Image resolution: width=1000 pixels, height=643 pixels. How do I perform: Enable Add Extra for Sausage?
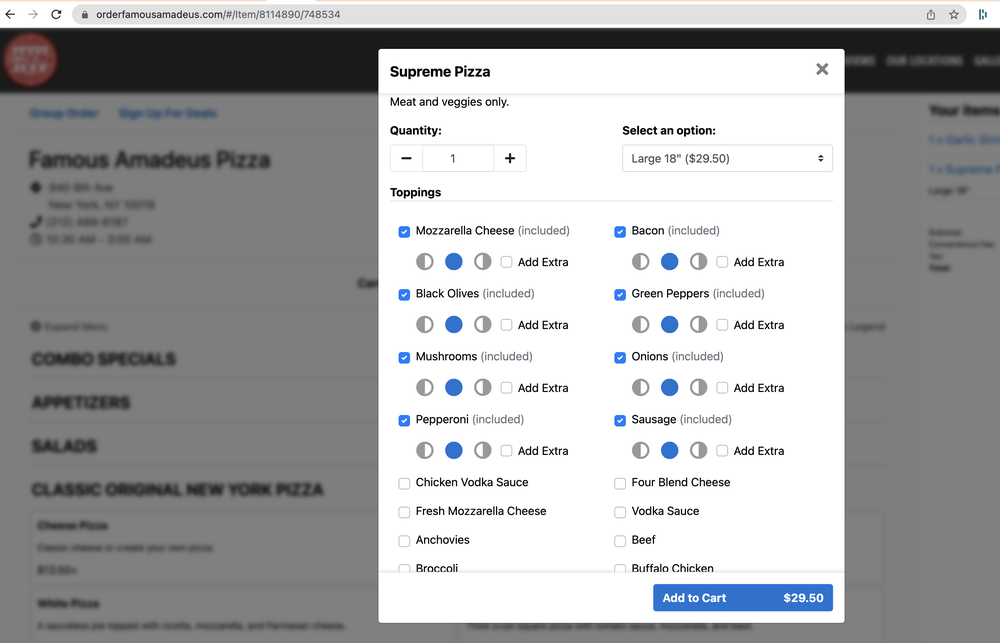click(723, 451)
